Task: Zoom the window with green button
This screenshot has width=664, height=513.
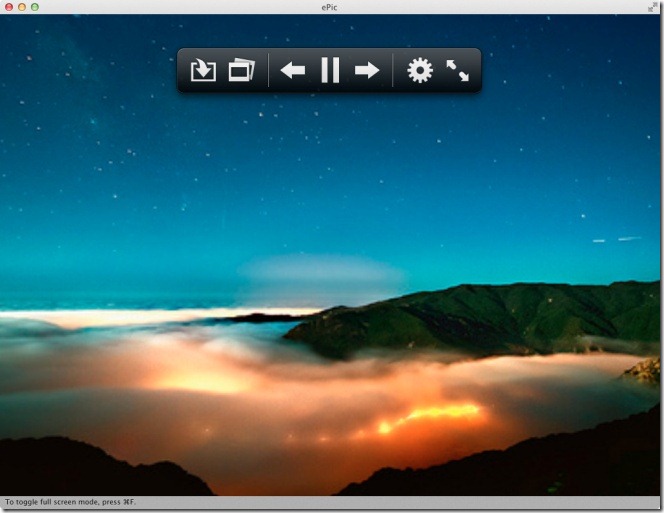Action: pyautogui.click(x=35, y=7)
